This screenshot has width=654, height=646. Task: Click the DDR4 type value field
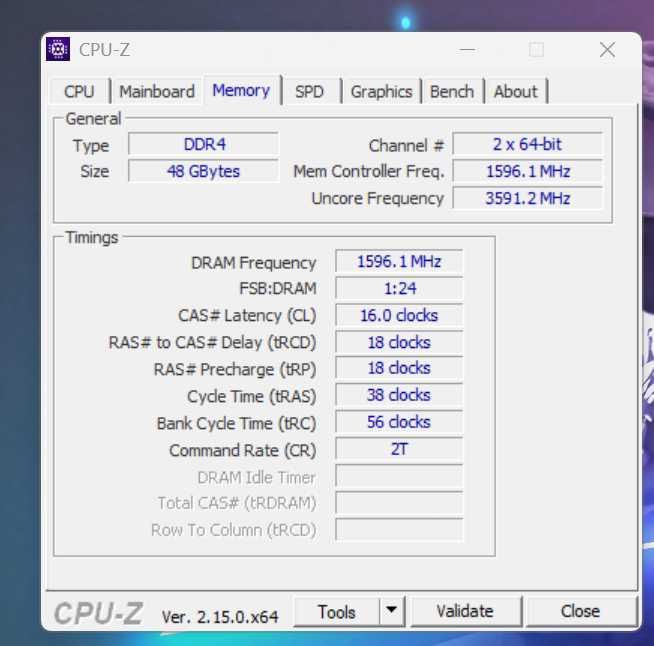click(x=204, y=144)
